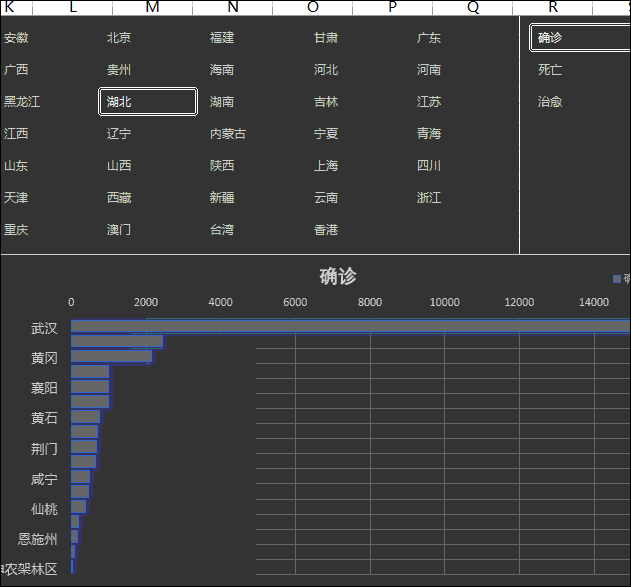Select 内蒙古 in the province slicer
Screen dimensions: 631x587
click(228, 133)
